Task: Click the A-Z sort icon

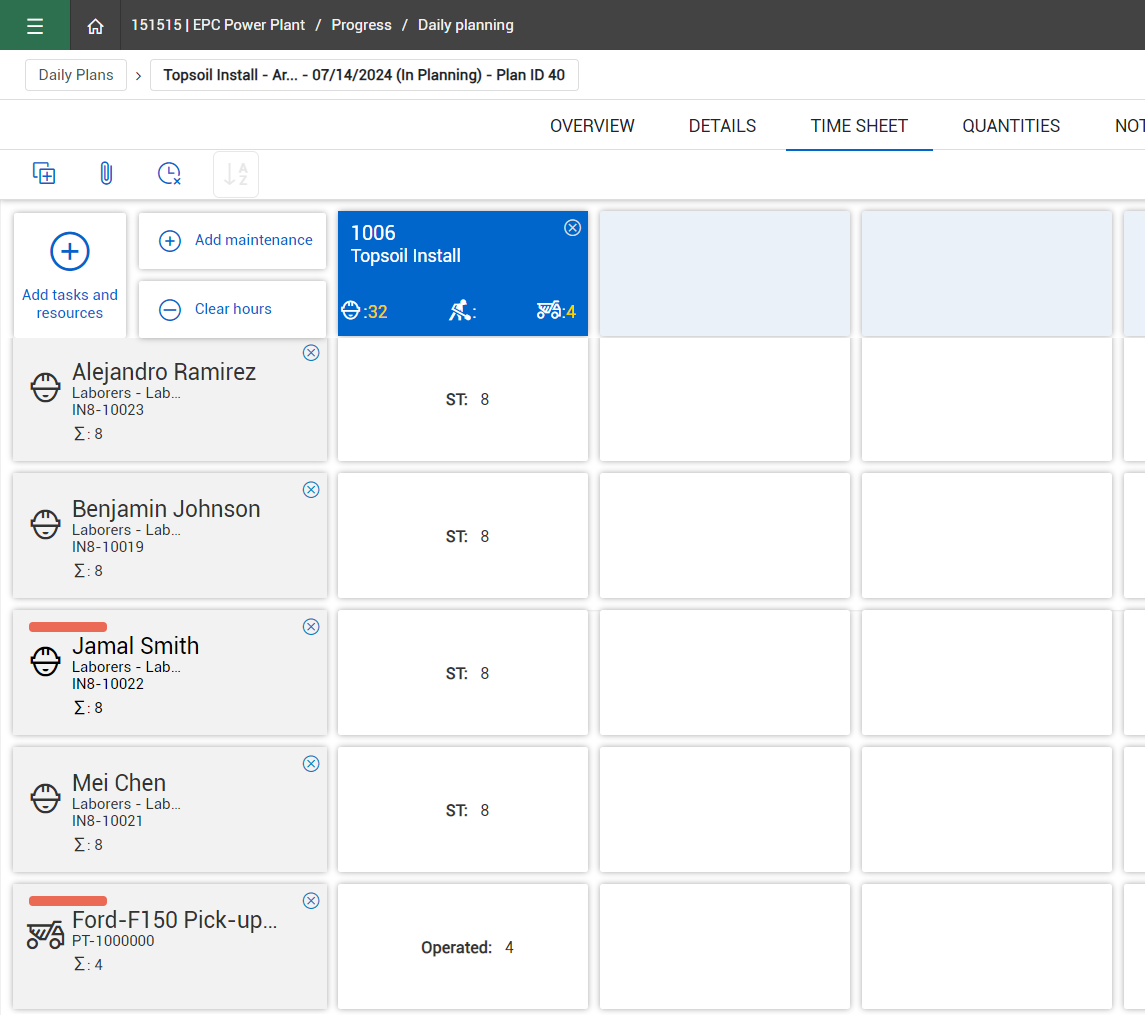Action: (236, 174)
